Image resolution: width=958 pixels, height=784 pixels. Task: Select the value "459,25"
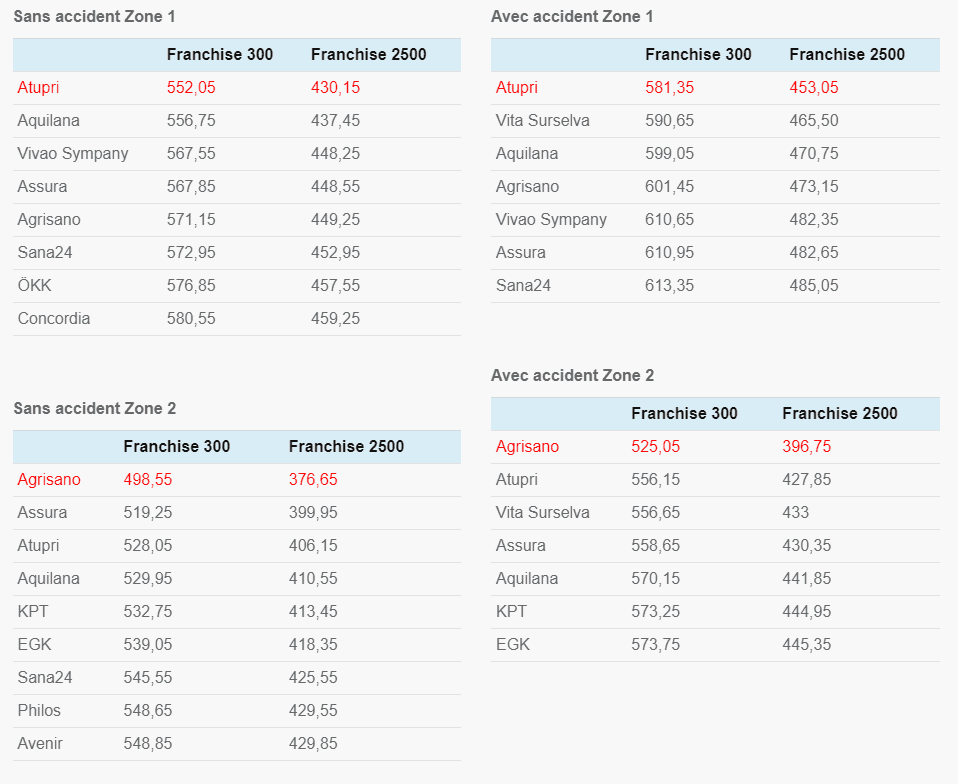point(335,318)
